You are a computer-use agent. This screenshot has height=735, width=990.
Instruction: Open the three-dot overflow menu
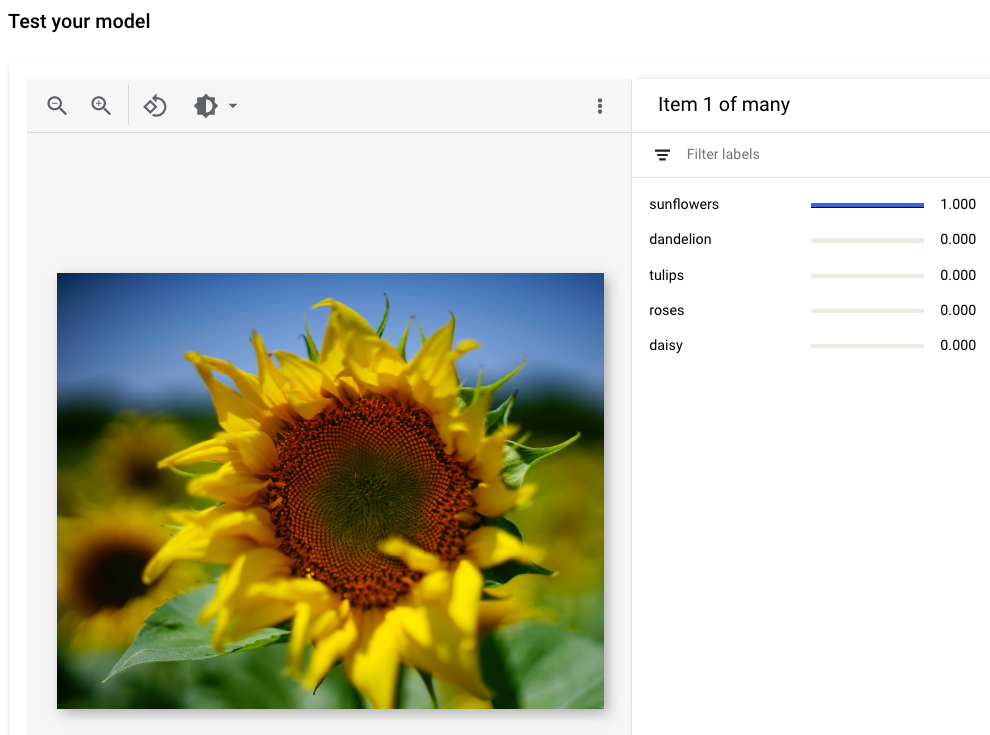pos(600,105)
